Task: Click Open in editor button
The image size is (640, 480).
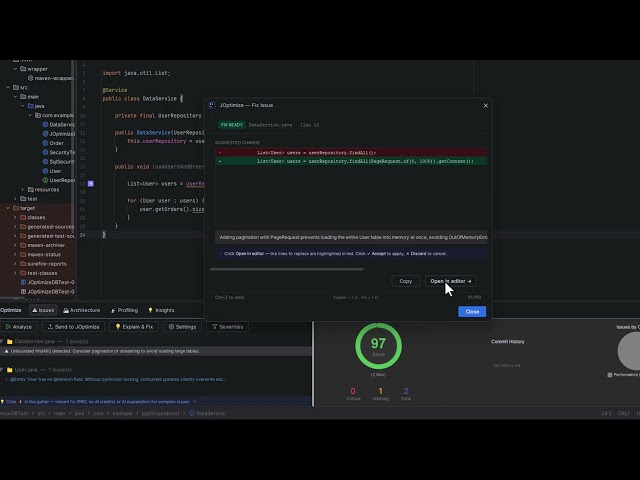Action: [451, 281]
